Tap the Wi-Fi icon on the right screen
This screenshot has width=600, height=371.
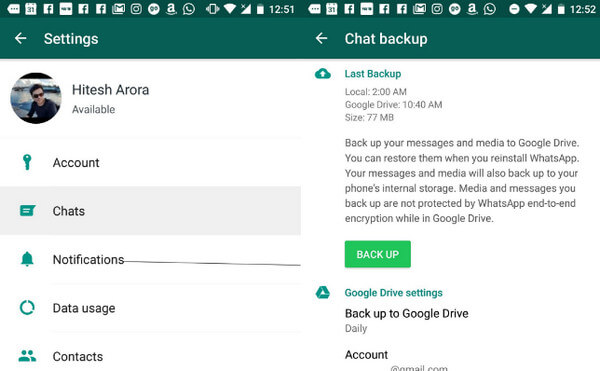531,9
